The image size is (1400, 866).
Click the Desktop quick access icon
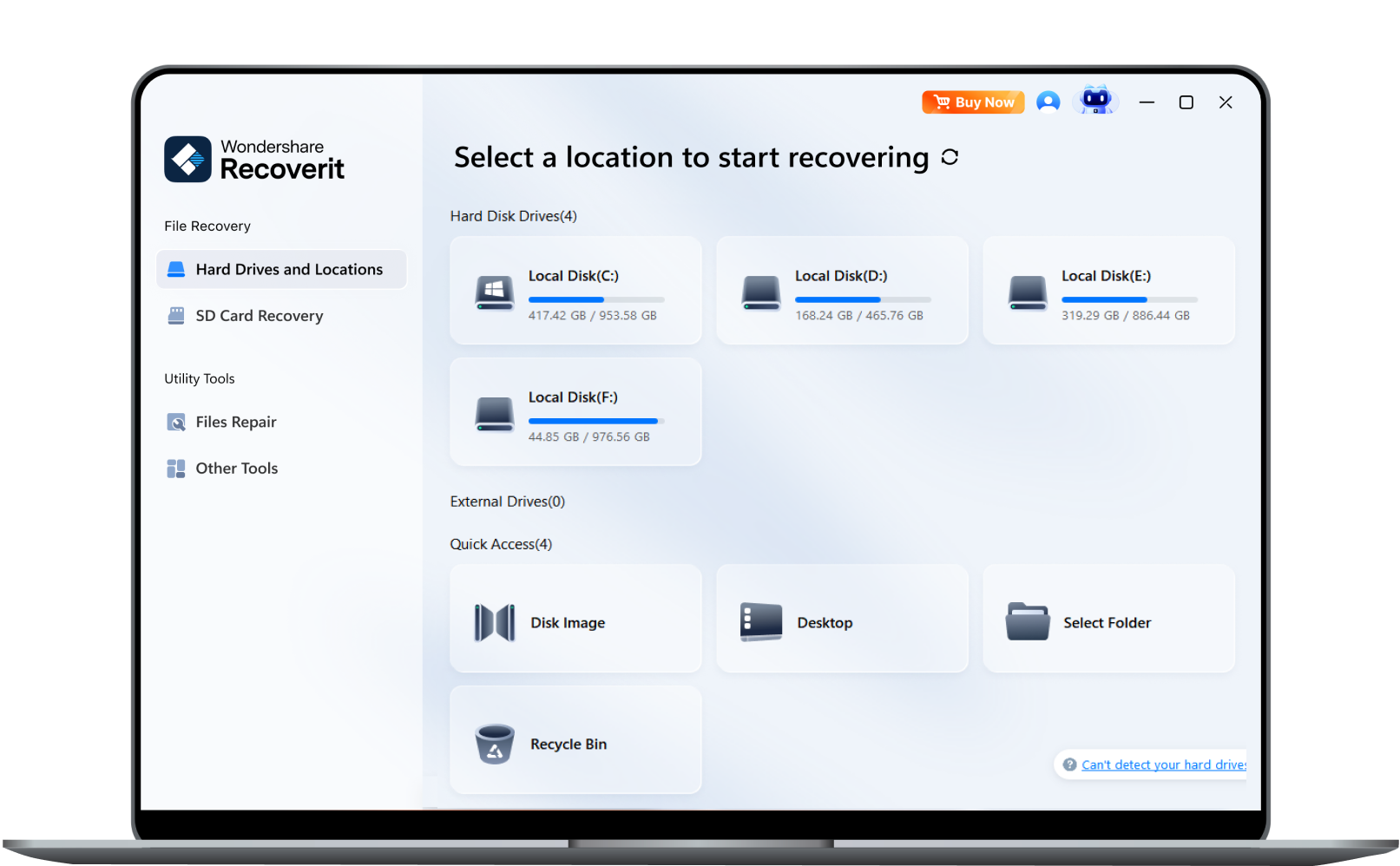pyautogui.click(x=760, y=622)
